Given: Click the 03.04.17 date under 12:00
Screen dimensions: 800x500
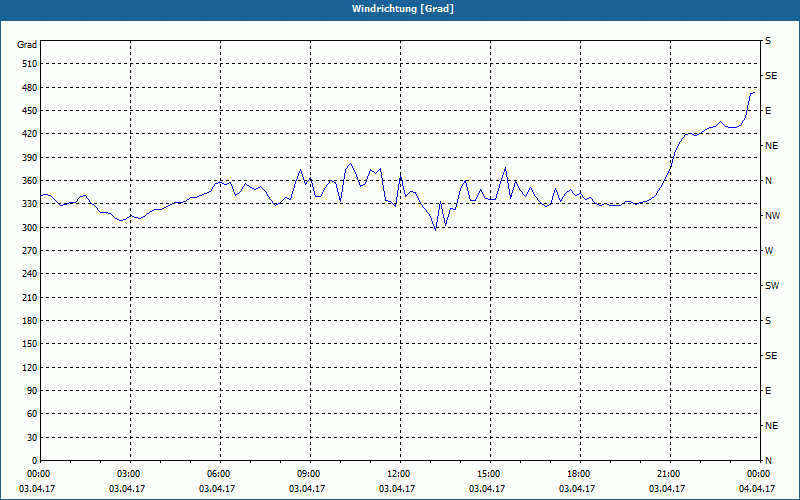Looking at the screenshot, I should 396,489.
